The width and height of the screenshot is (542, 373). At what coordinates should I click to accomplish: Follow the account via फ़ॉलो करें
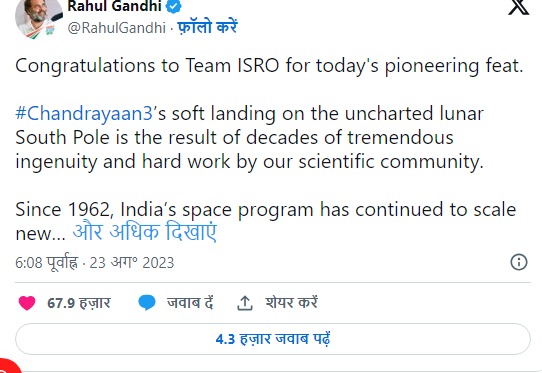click(207, 27)
